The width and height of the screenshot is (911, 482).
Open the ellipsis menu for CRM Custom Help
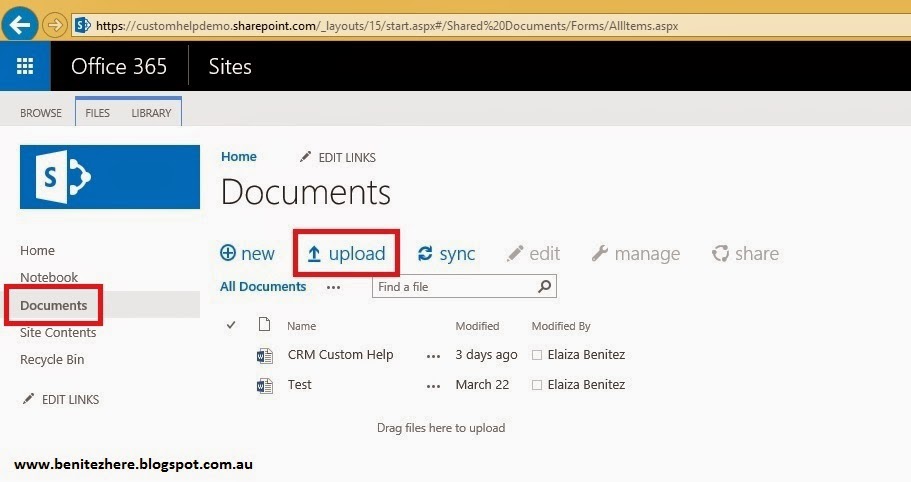(433, 356)
